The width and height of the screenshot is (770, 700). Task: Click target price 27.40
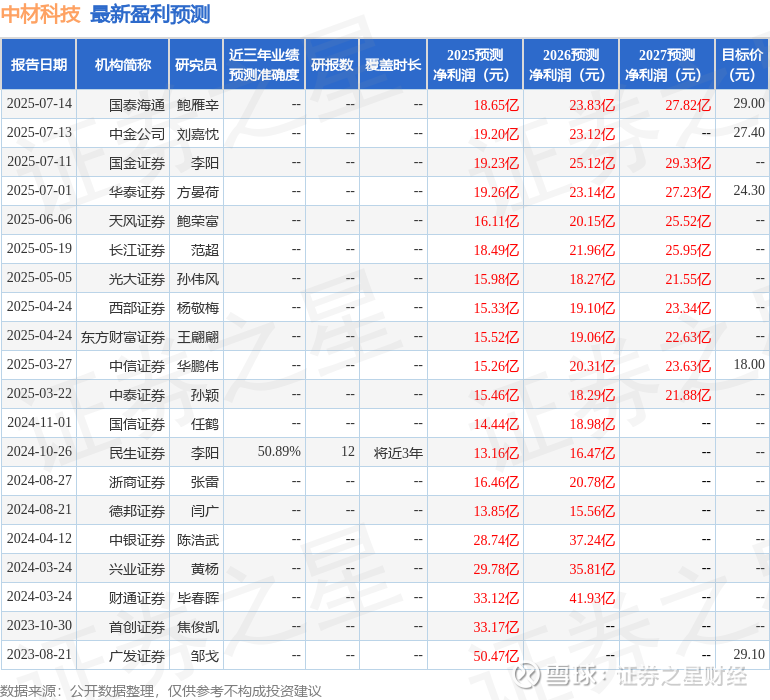[749, 133]
